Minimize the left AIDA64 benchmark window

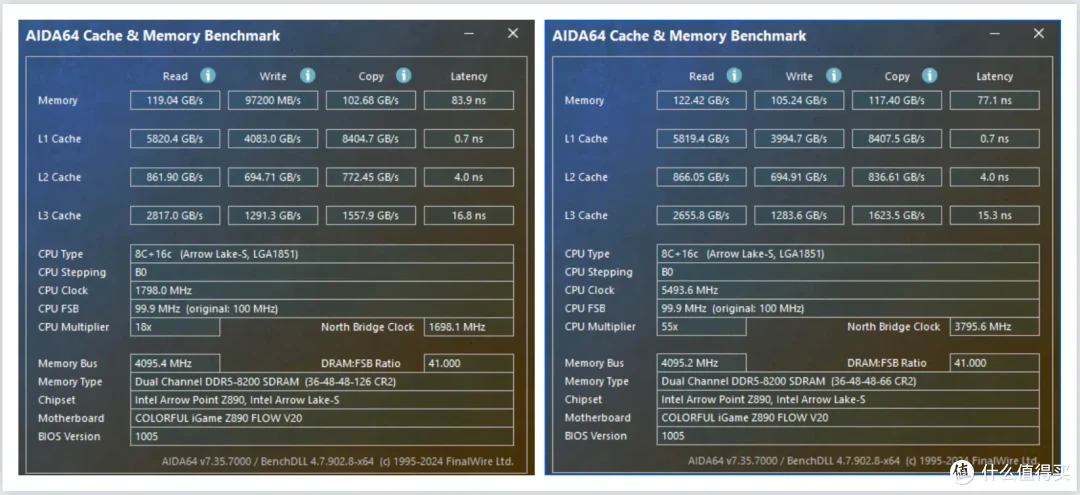click(468, 34)
